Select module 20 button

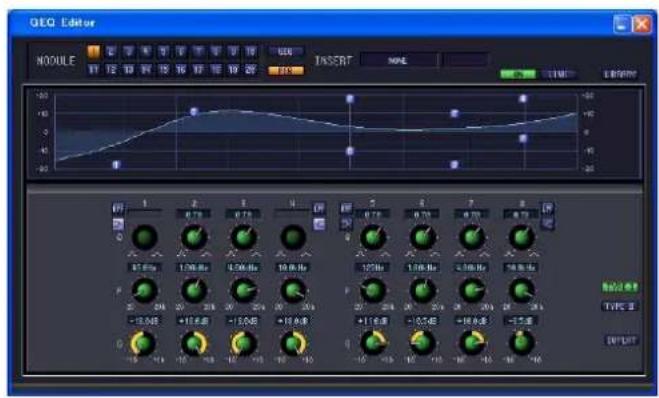[250, 70]
